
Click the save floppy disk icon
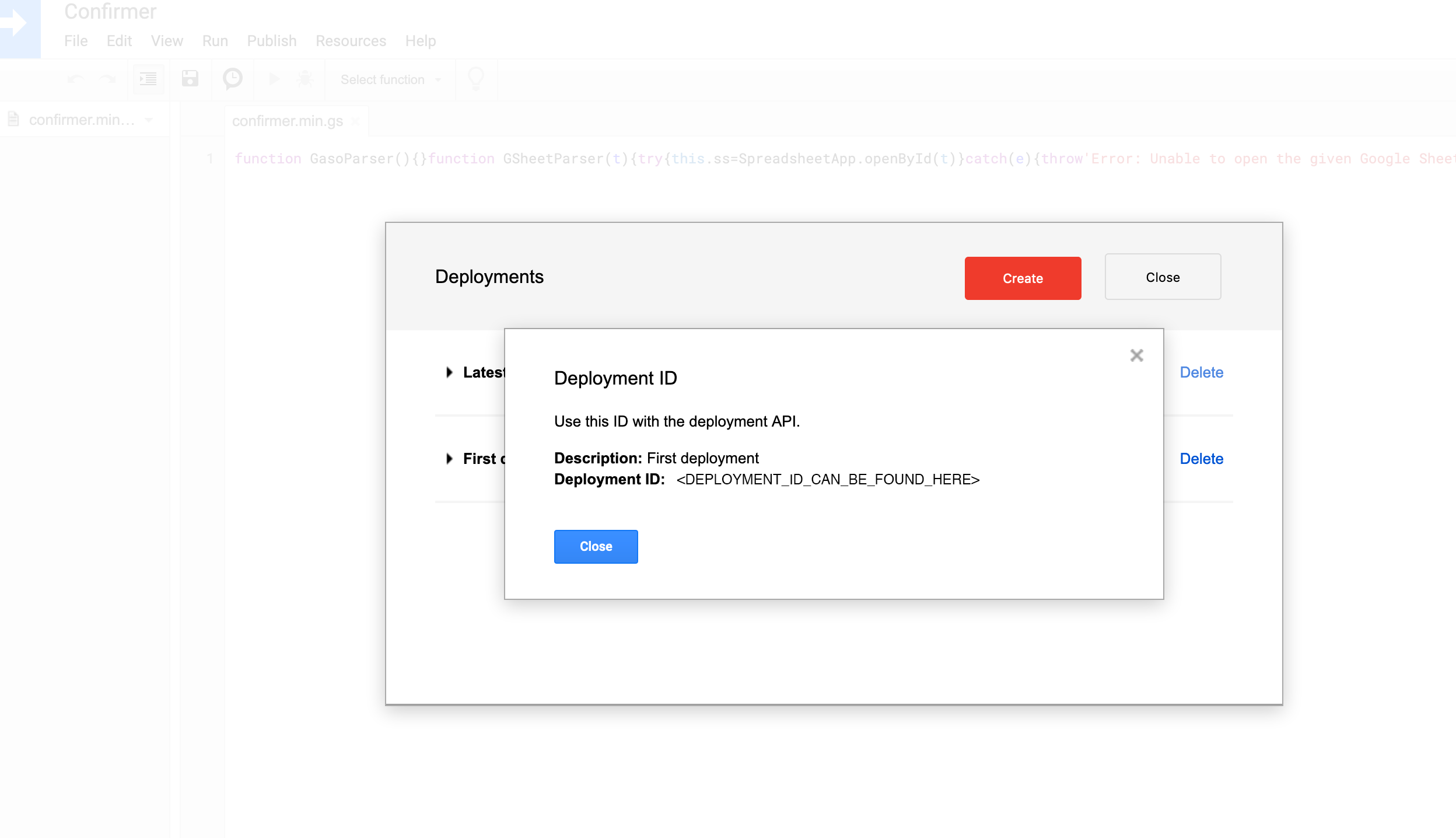tap(190, 79)
